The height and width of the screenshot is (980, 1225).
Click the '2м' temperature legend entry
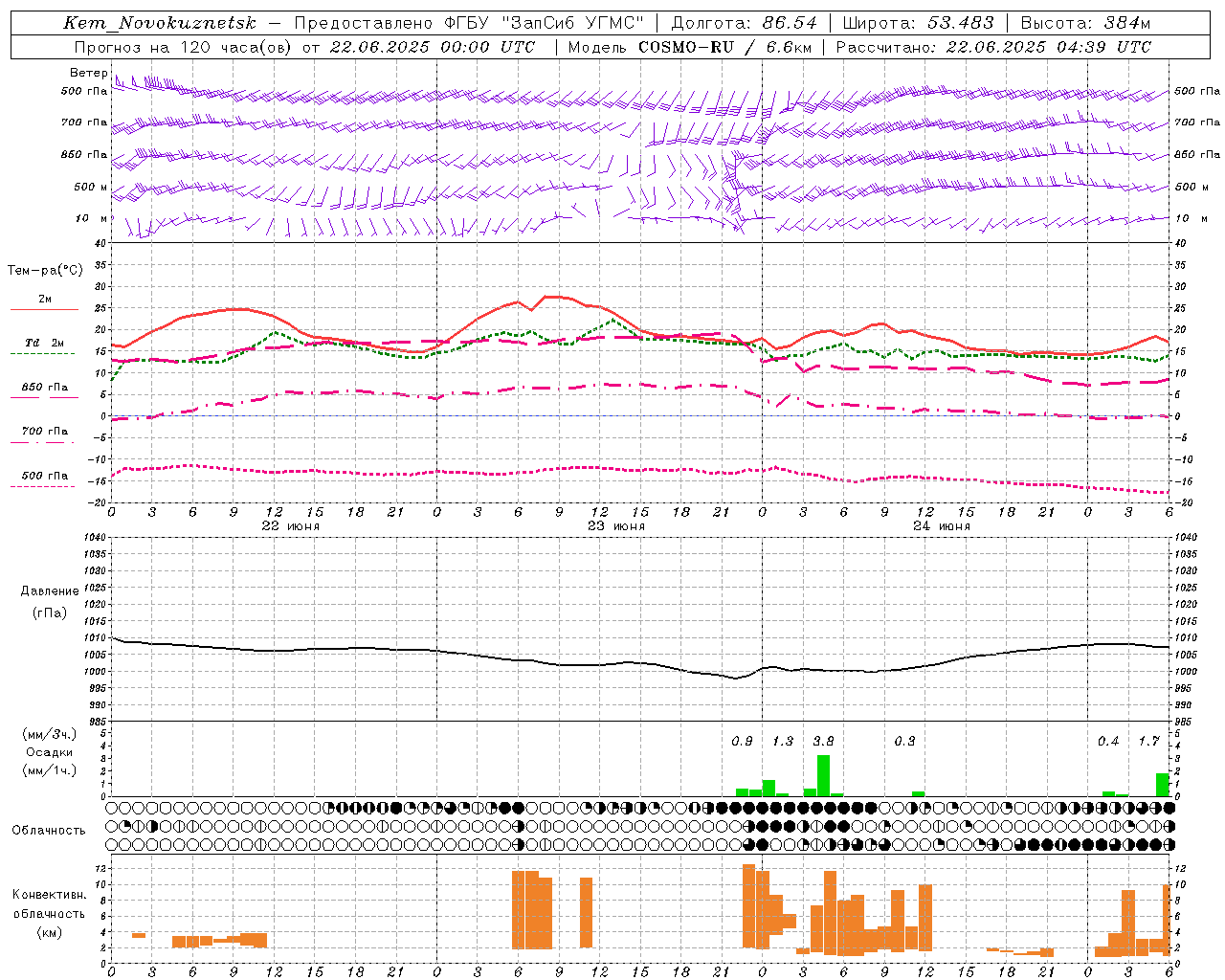[45, 299]
